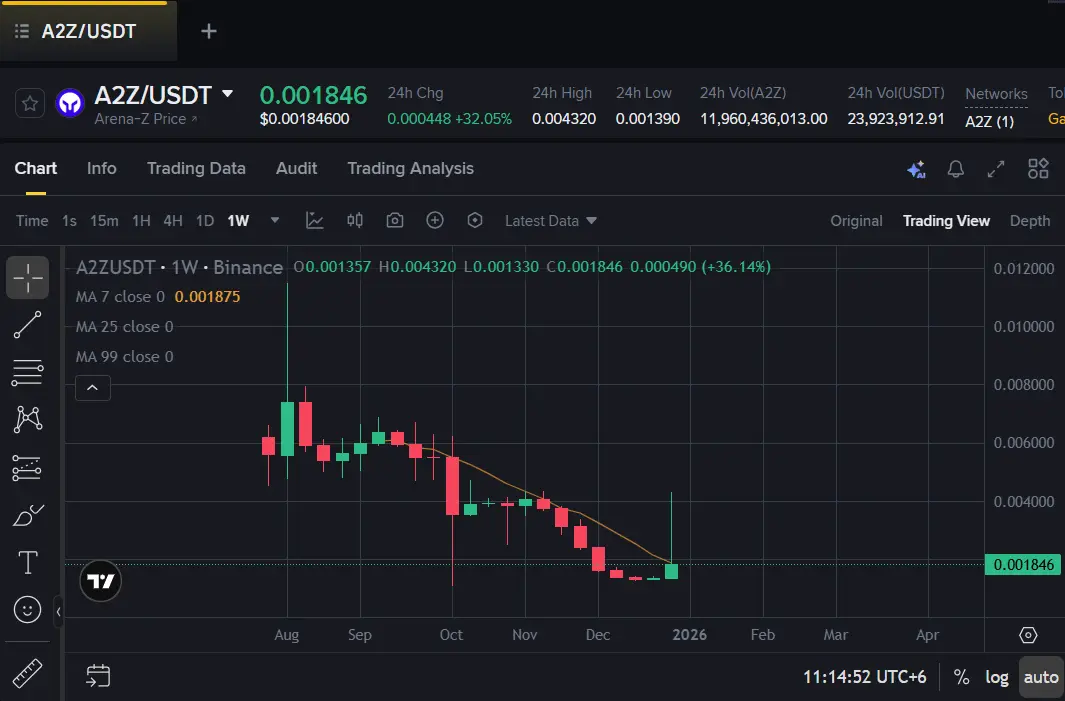
Task: Open the emoji icons tool
Action: click(28, 610)
